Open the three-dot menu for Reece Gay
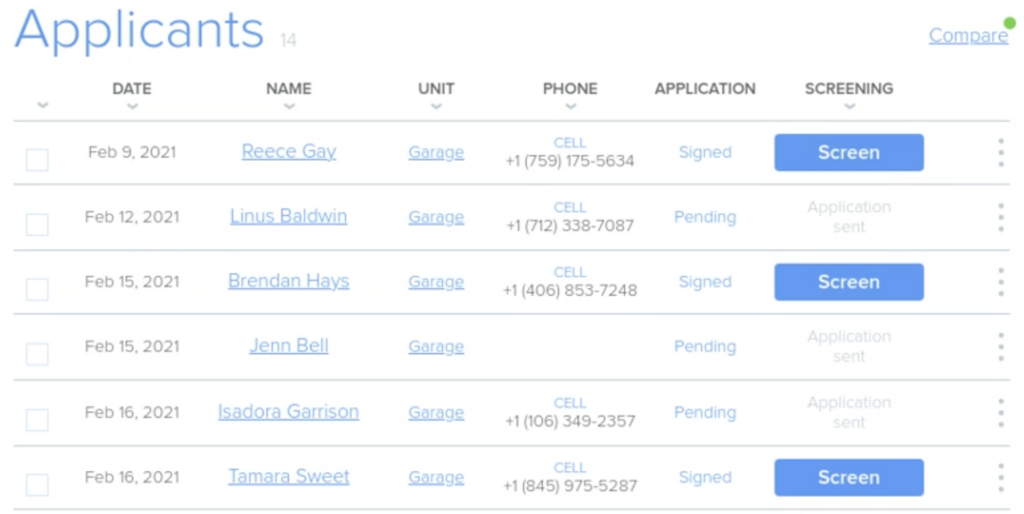The height and width of the screenshot is (514, 1024). point(1000,152)
